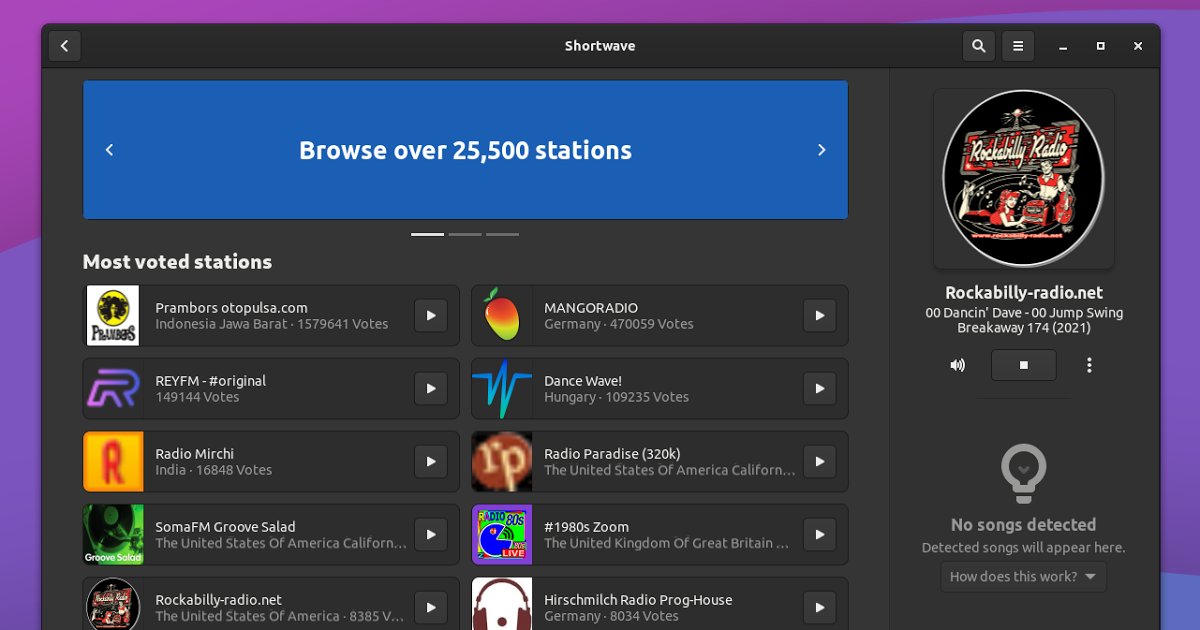The image size is (1200, 630).
Task: Expand the 'How does this work?' dropdown
Action: coord(1023,576)
